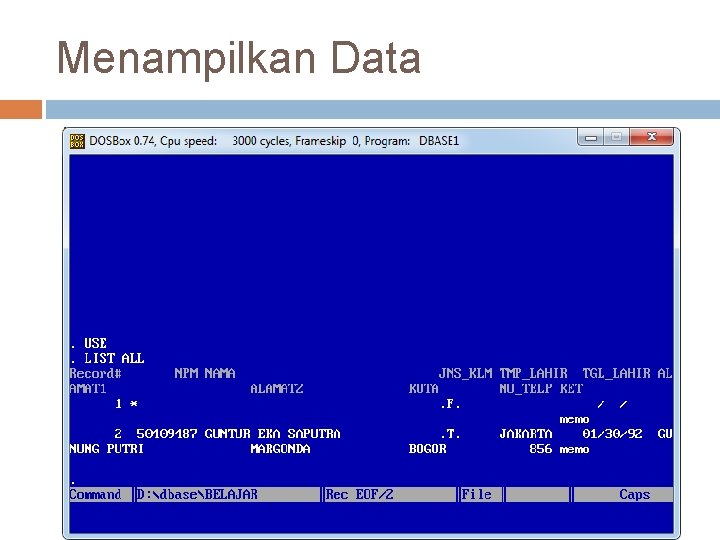
Task: Click birthplace 'JAKARTA'
Action: tap(526, 433)
